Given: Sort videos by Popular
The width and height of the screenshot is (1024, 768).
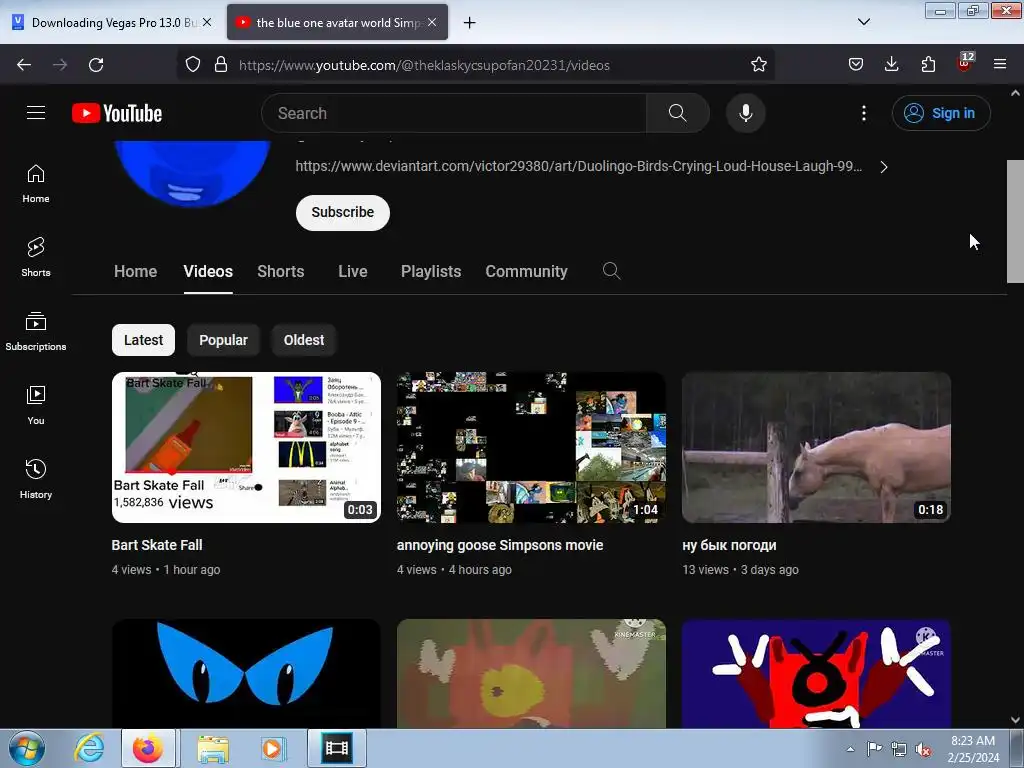Looking at the screenshot, I should coord(223,340).
